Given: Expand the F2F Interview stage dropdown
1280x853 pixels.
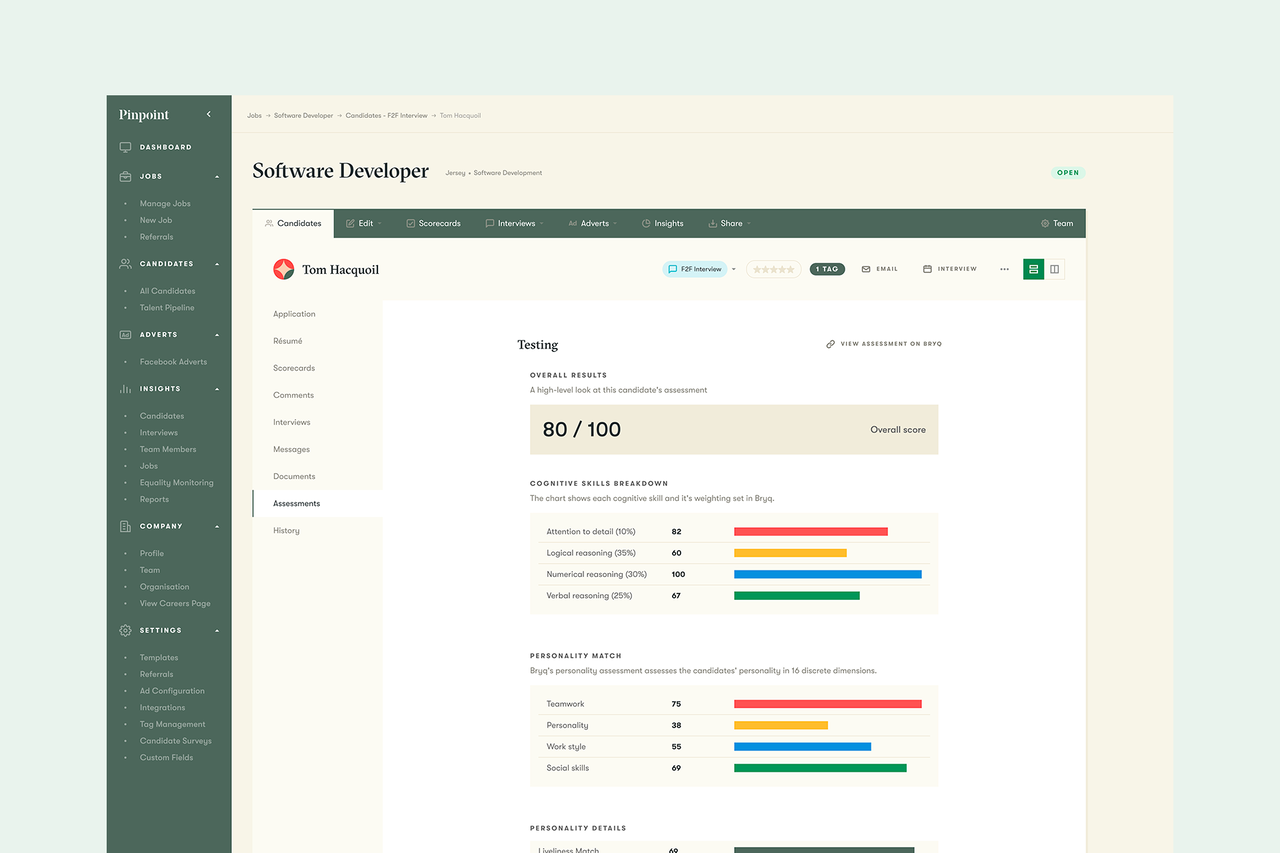Looking at the screenshot, I should (x=733, y=268).
